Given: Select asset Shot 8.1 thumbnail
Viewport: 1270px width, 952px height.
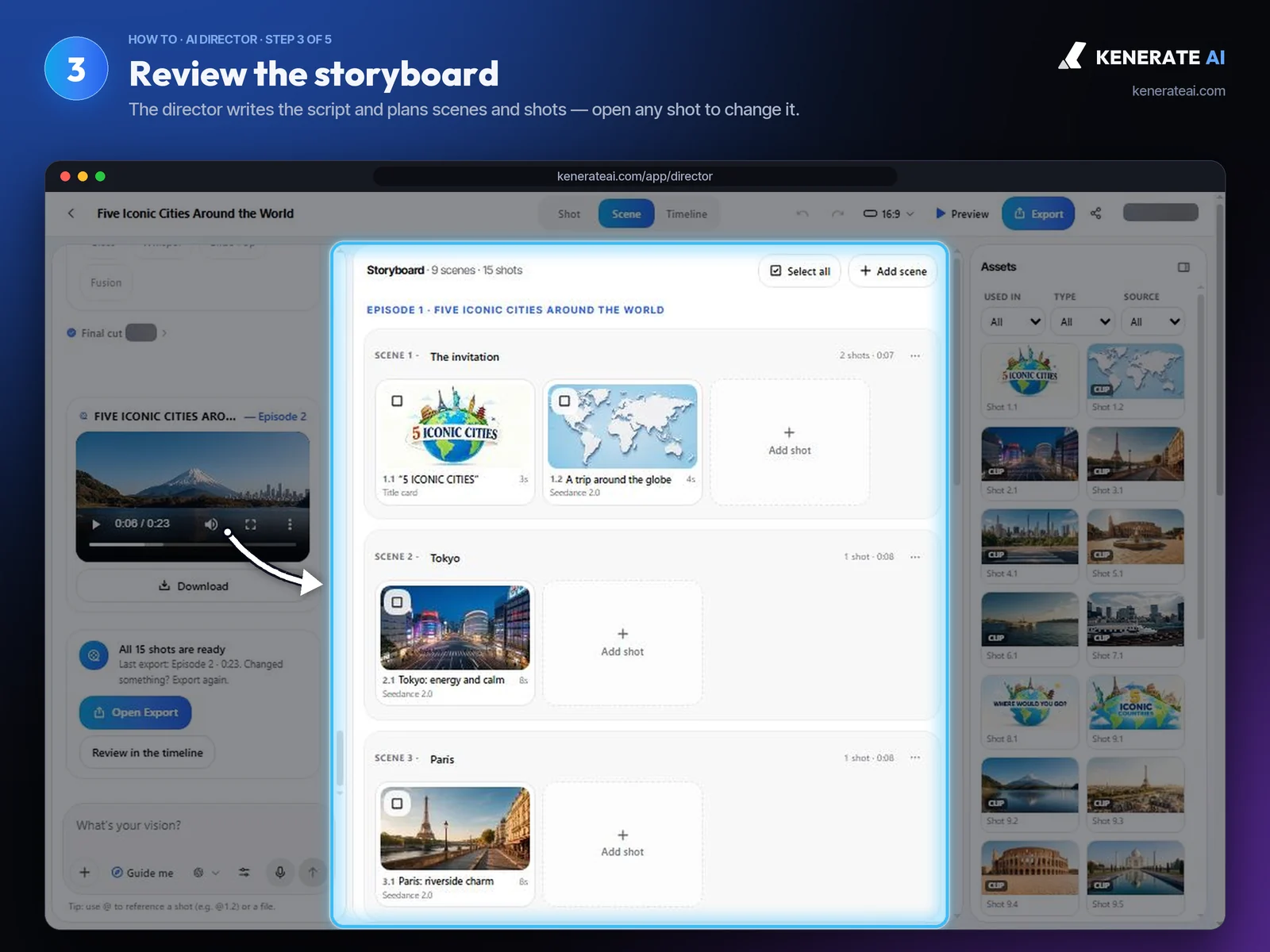Looking at the screenshot, I should pyautogui.click(x=1029, y=702).
